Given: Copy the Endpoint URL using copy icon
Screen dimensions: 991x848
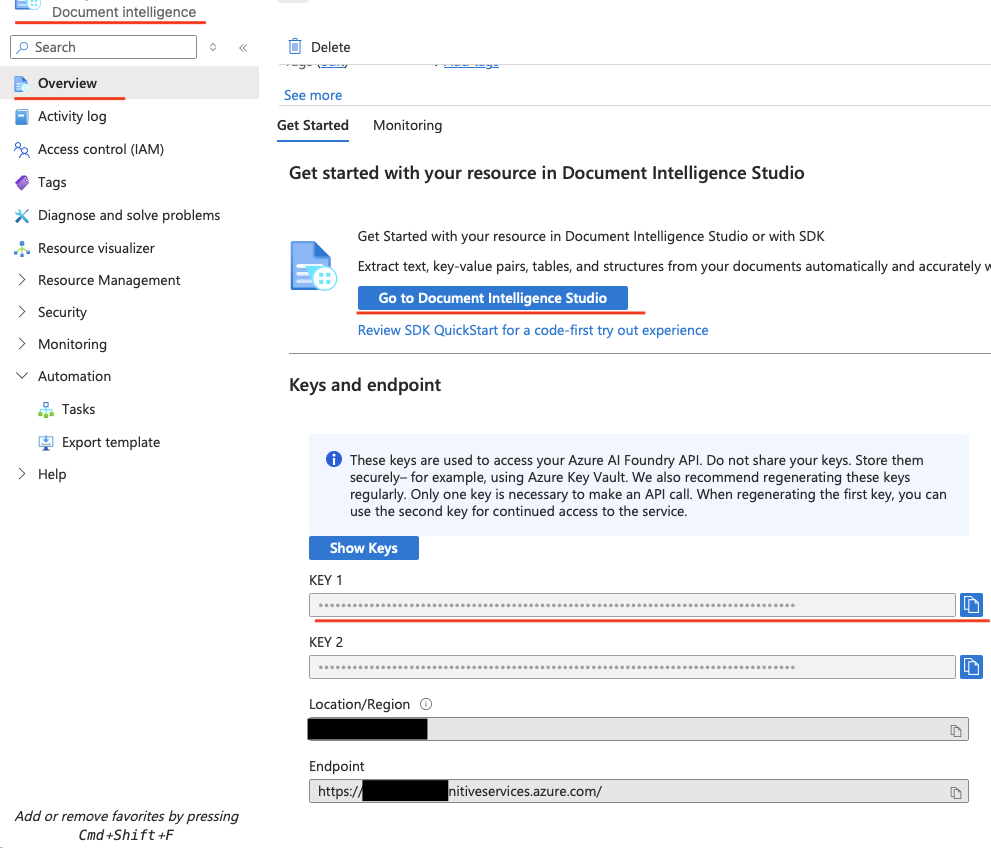Looking at the screenshot, I should point(956,792).
